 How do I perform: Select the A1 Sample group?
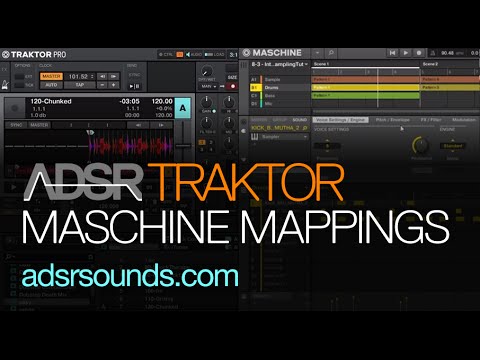tap(279, 80)
